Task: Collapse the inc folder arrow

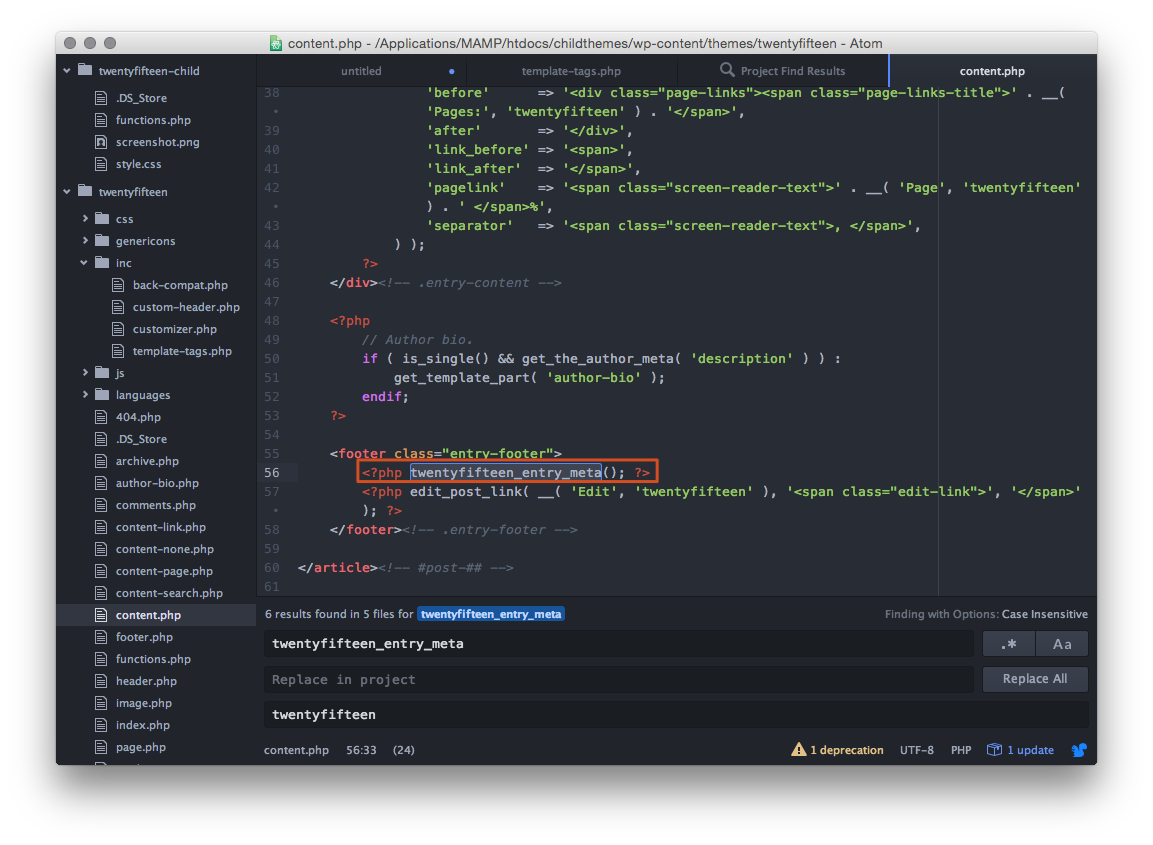Action: [84, 263]
